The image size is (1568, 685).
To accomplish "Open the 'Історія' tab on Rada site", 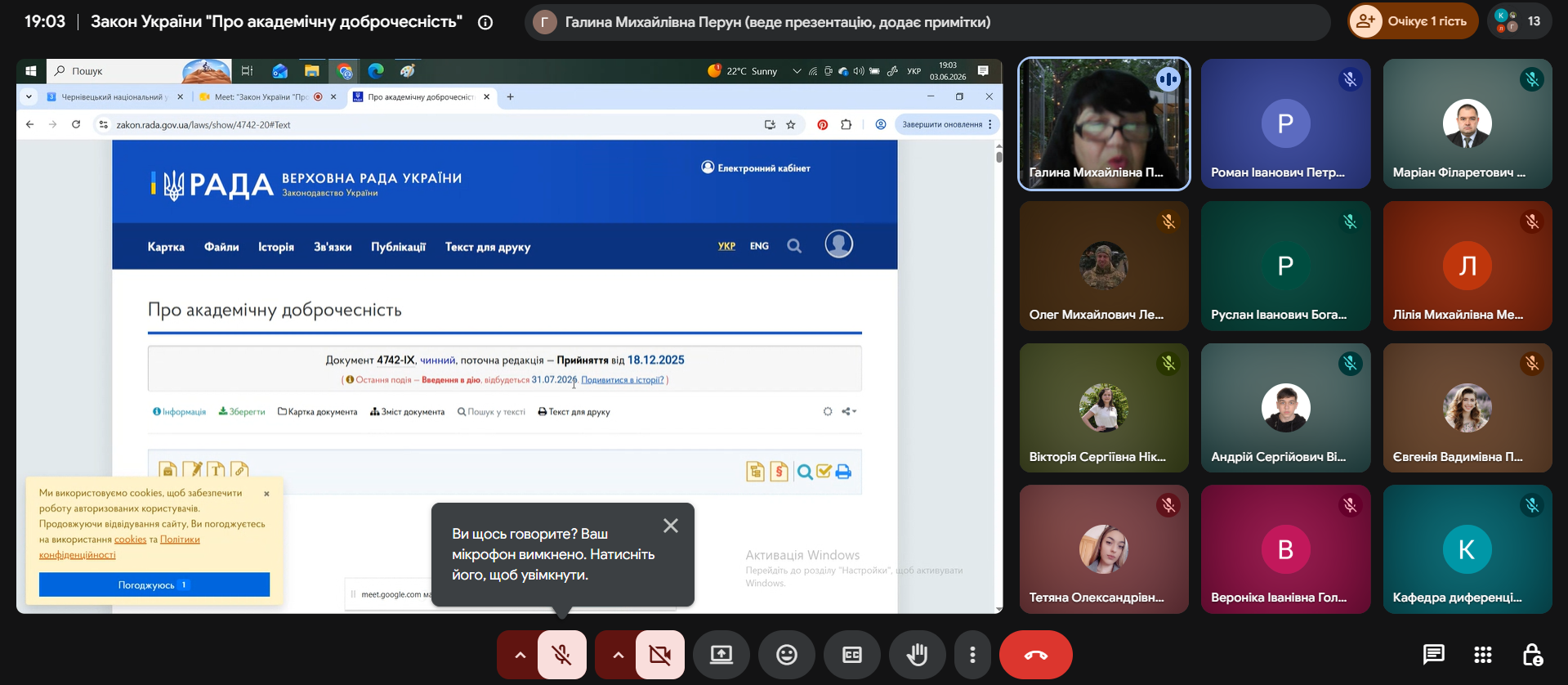I will [x=276, y=247].
